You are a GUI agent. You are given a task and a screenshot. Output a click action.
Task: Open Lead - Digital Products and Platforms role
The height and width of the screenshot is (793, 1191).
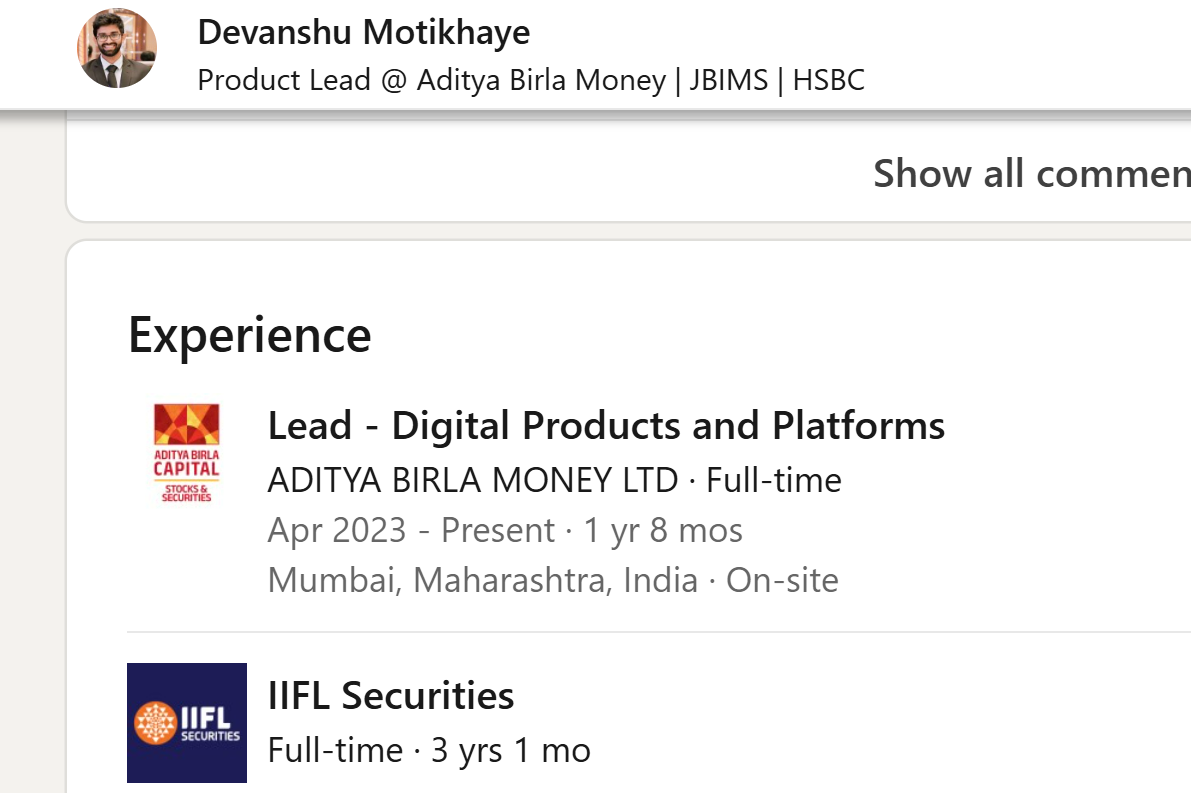pyautogui.click(x=606, y=425)
